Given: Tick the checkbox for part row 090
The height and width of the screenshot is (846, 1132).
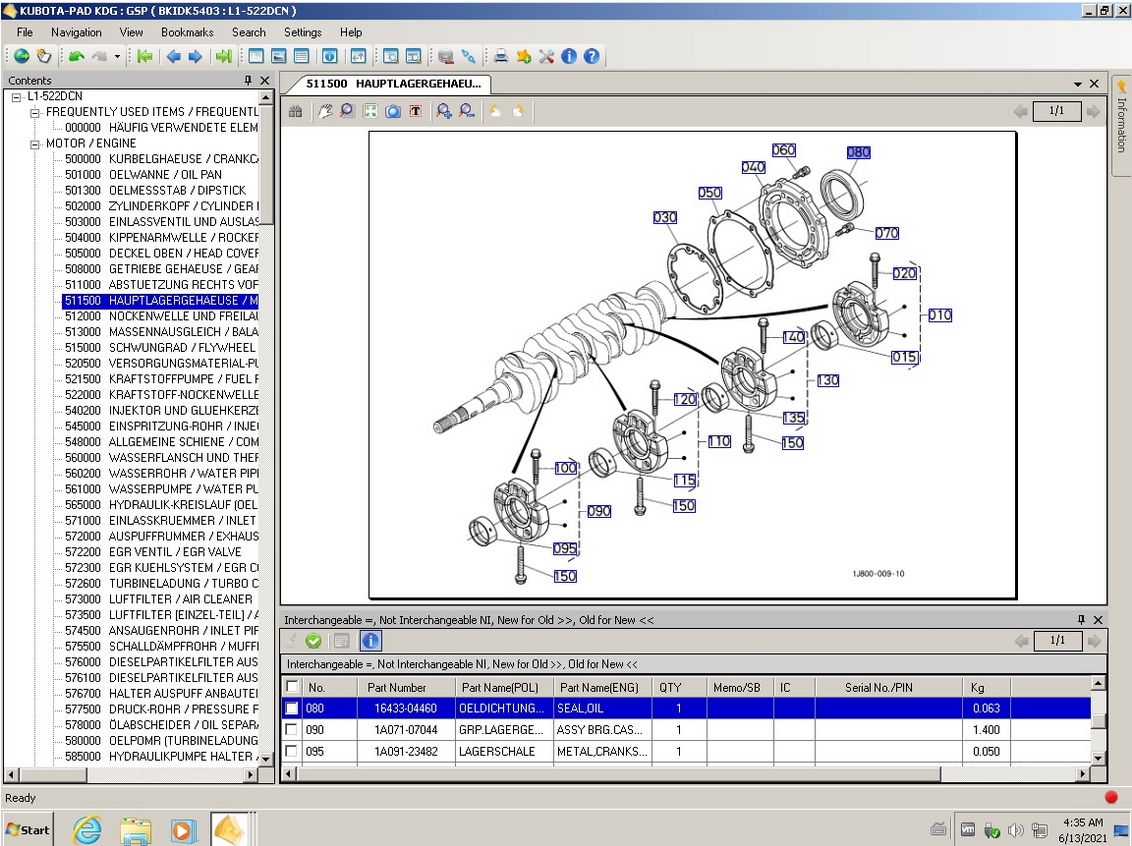Looking at the screenshot, I should [x=292, y=730].
